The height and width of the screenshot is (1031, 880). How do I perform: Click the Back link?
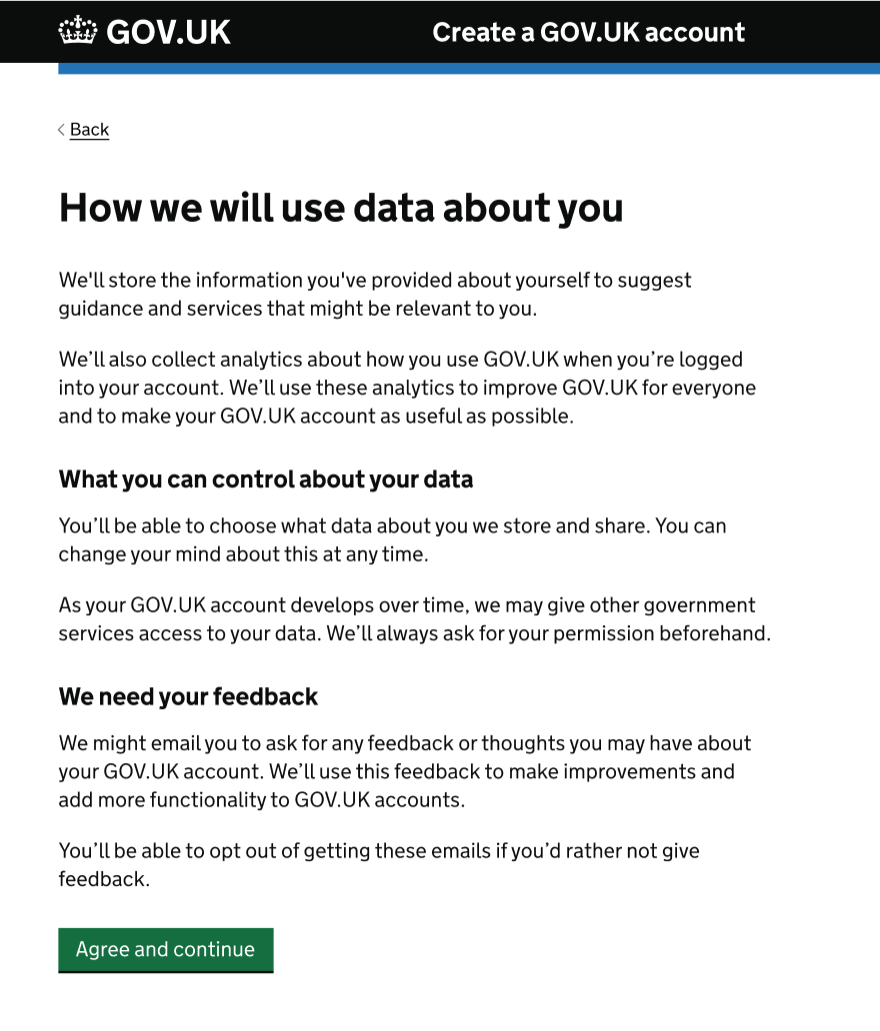[x=88, y=130]
